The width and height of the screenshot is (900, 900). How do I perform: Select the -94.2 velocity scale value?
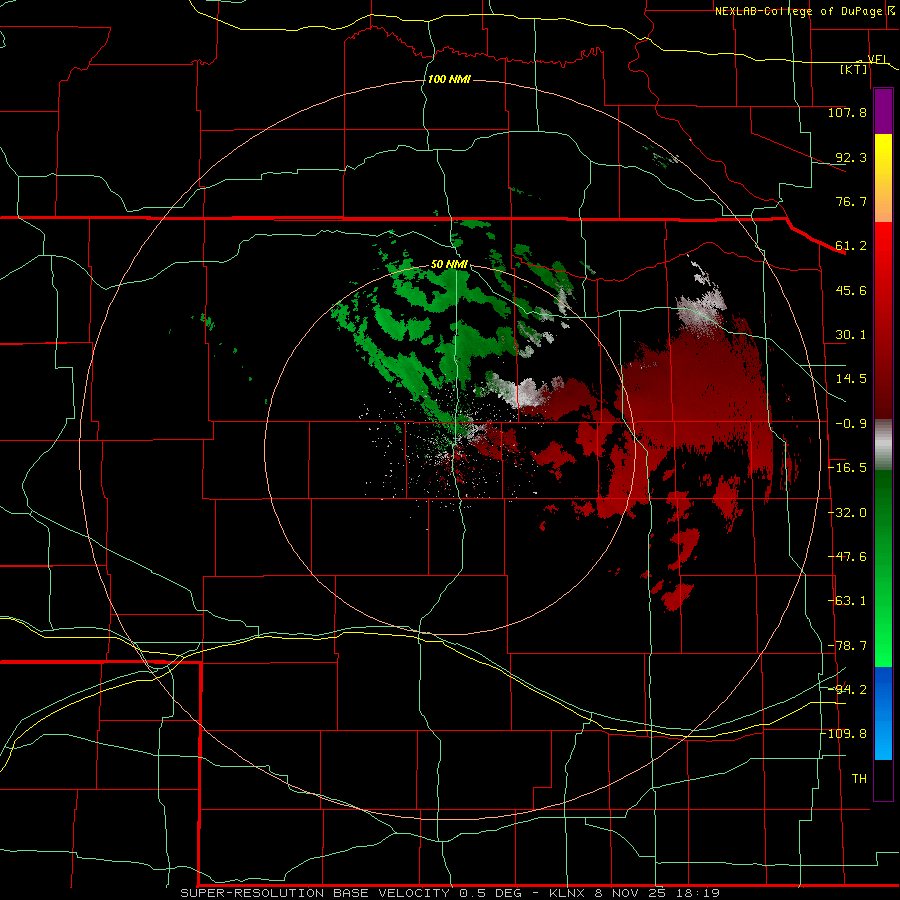[x=847, y=690]
